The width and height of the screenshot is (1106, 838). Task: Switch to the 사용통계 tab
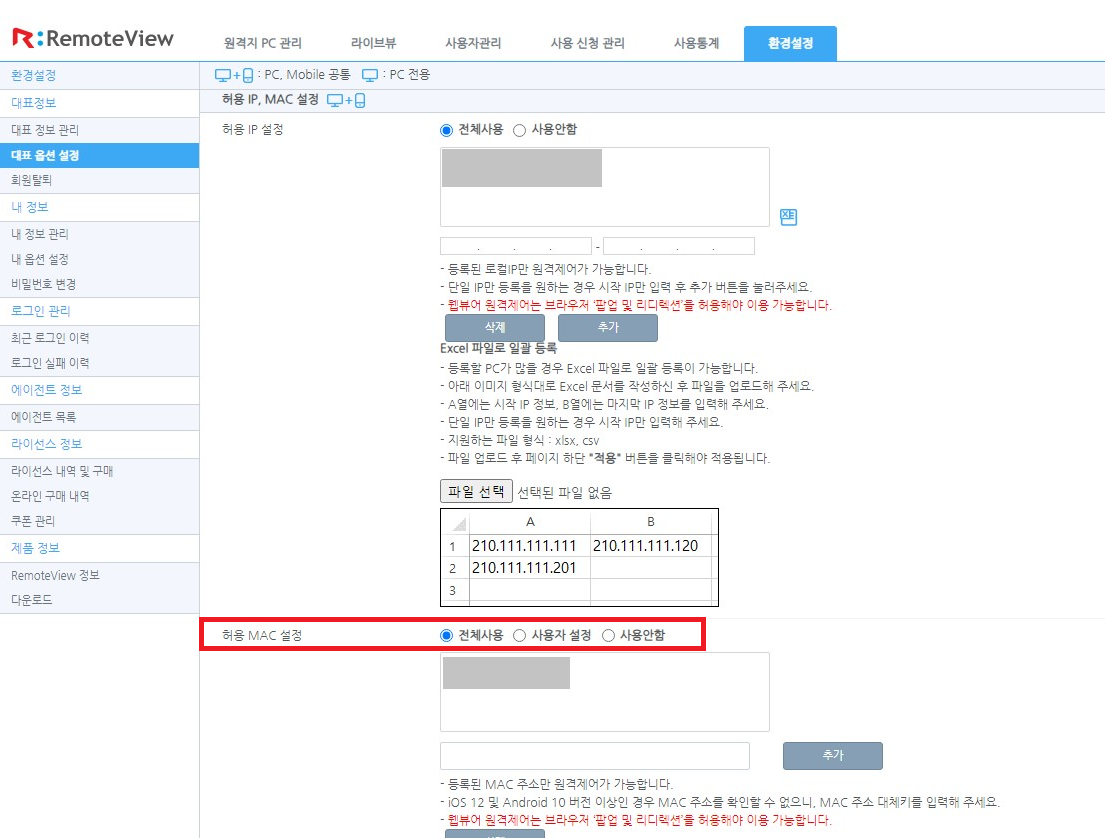click(x=695, y=43)
